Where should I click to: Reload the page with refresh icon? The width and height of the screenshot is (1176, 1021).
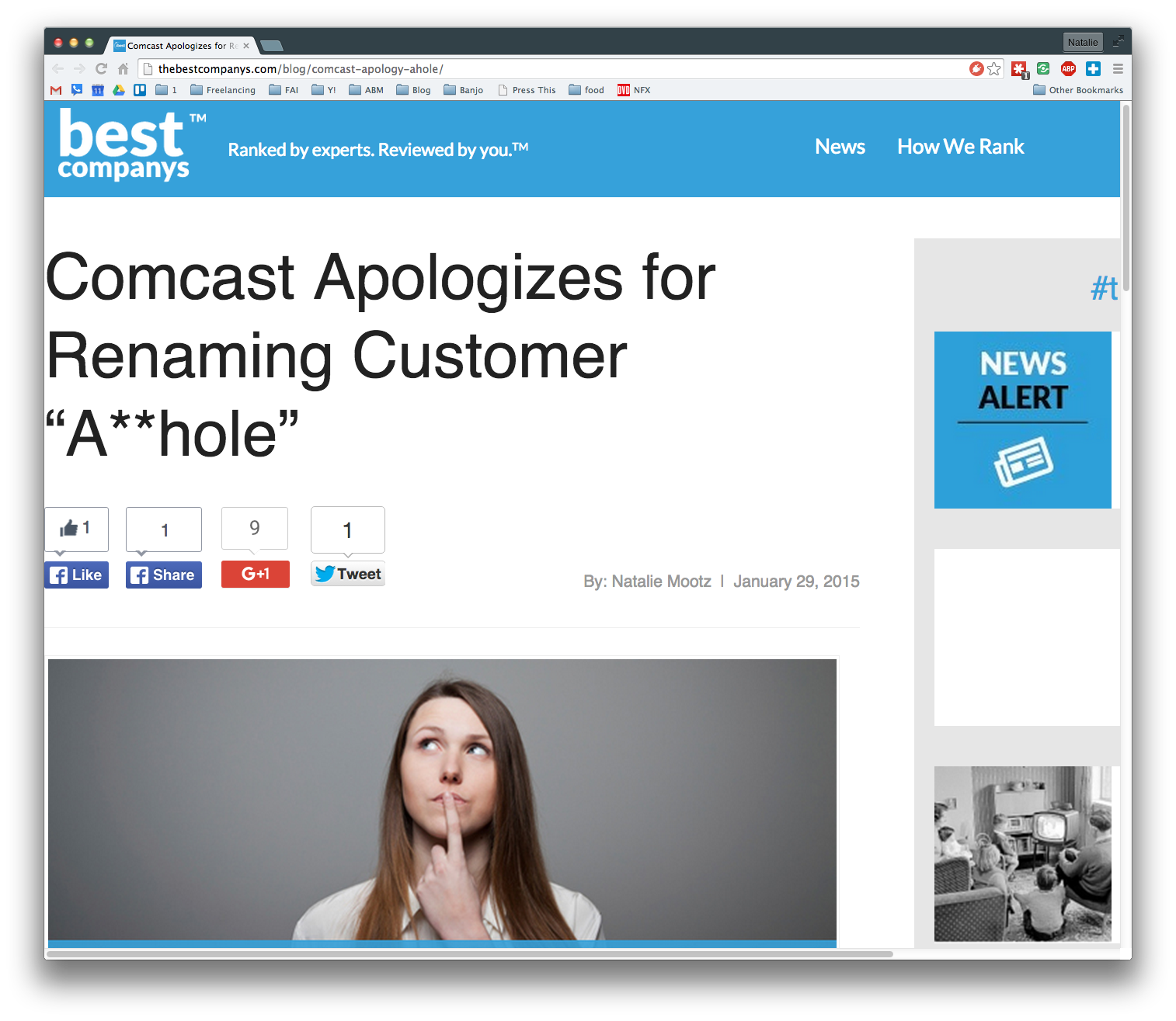[101, 69]
